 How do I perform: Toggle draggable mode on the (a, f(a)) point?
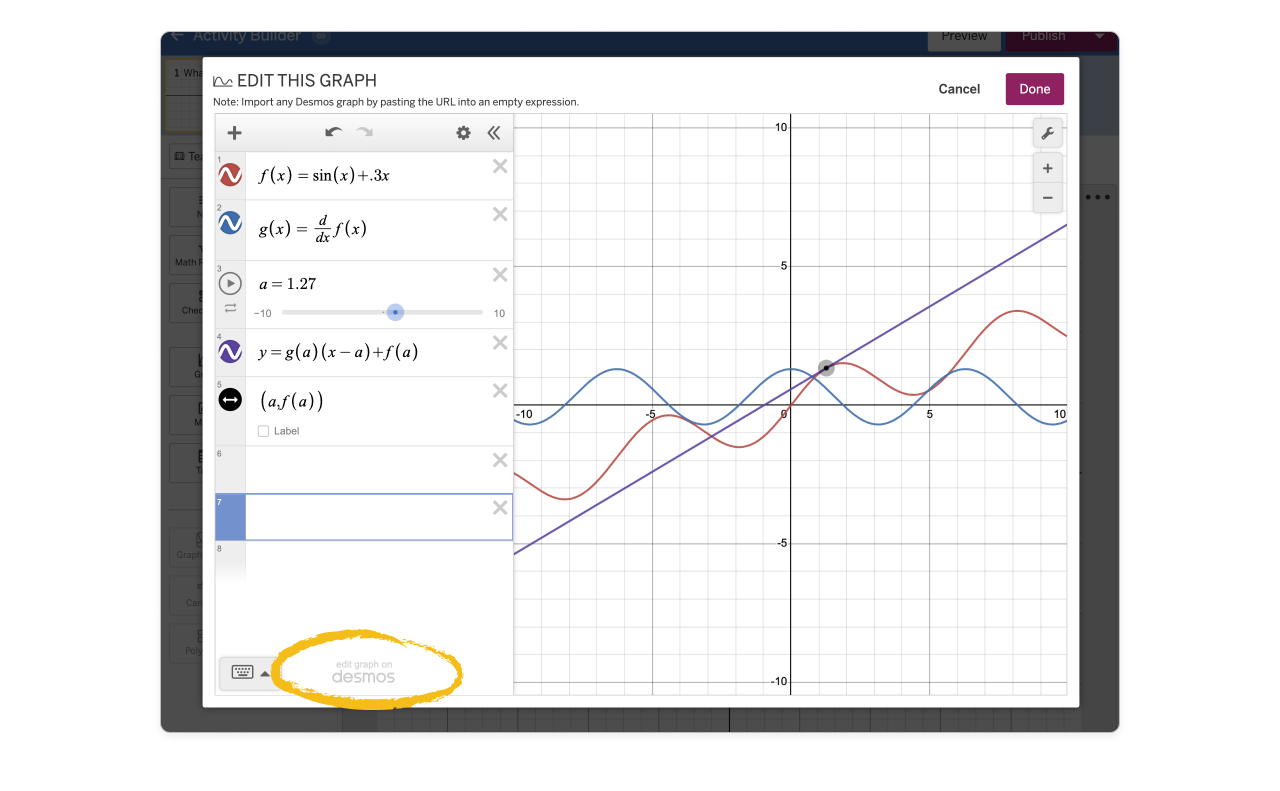pyautogui.click(x=229, y=399)
